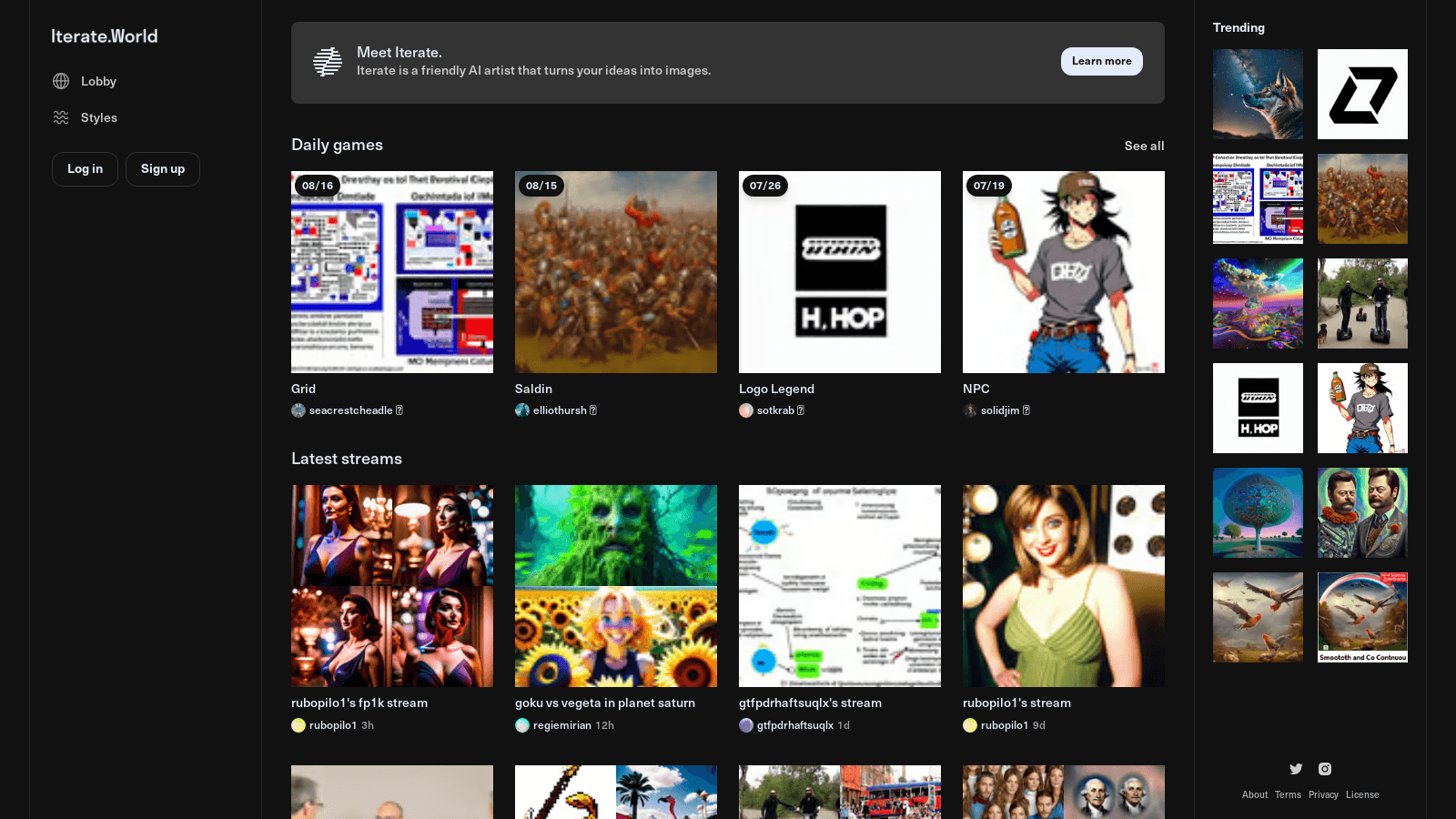Open the trending mustached men portrait
This screenshot has width=1456, height=819.
point(1362,512)
